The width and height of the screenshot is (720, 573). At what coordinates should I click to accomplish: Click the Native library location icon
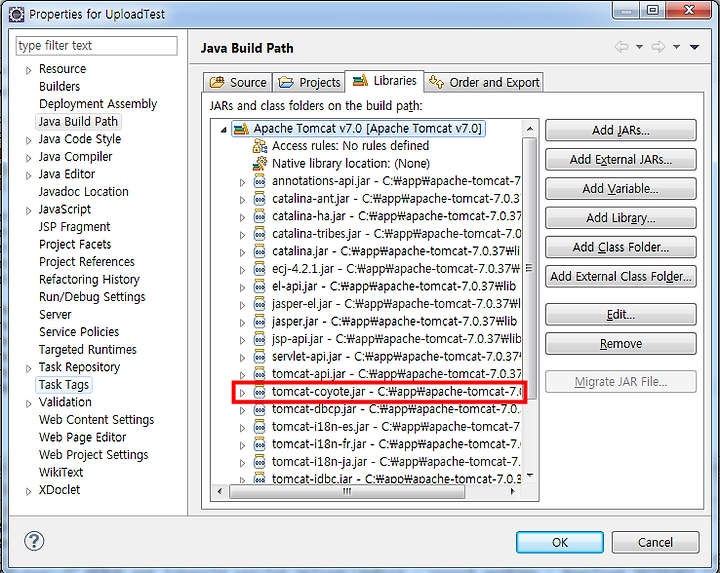[x=260, y=163]
